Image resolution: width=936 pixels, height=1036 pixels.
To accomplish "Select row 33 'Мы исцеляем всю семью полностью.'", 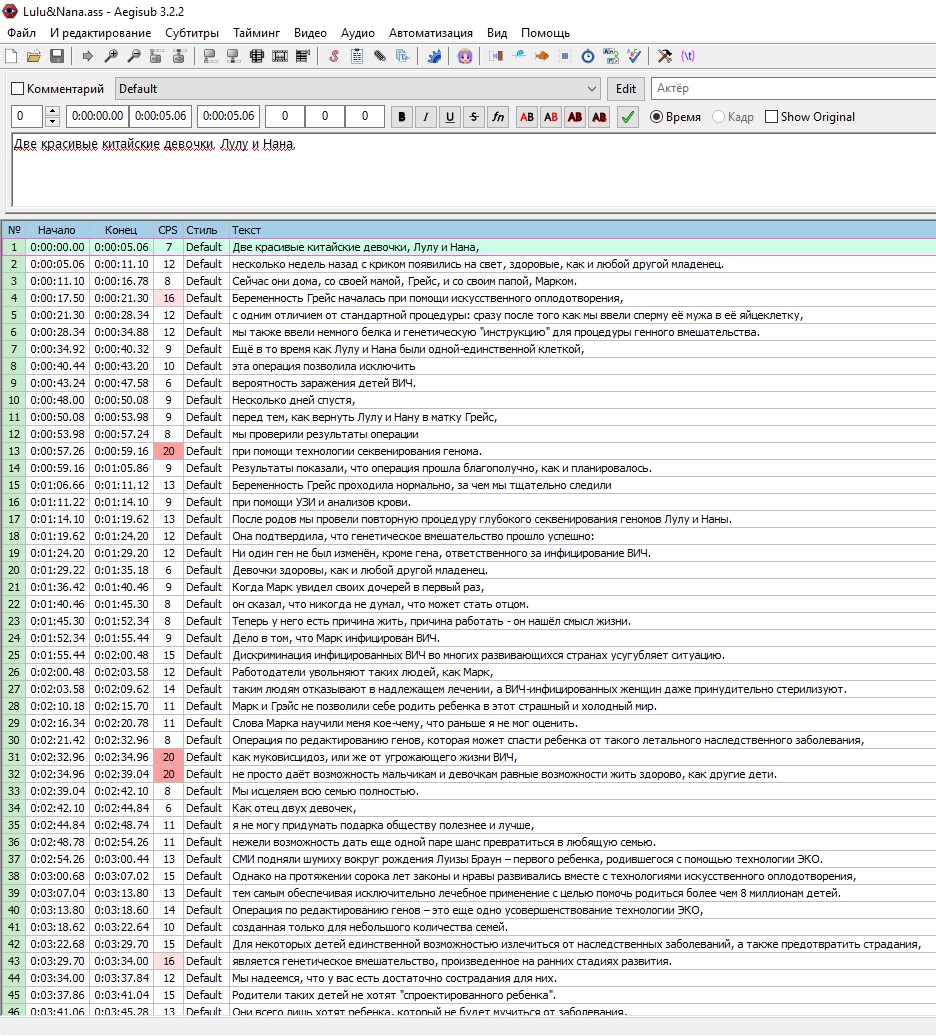I will [468, 792].
